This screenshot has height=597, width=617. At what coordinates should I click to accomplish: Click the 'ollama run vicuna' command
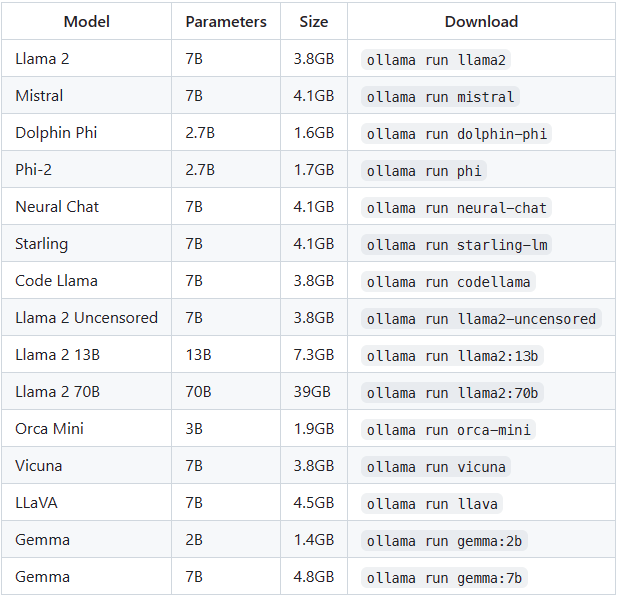pos(437,467)
